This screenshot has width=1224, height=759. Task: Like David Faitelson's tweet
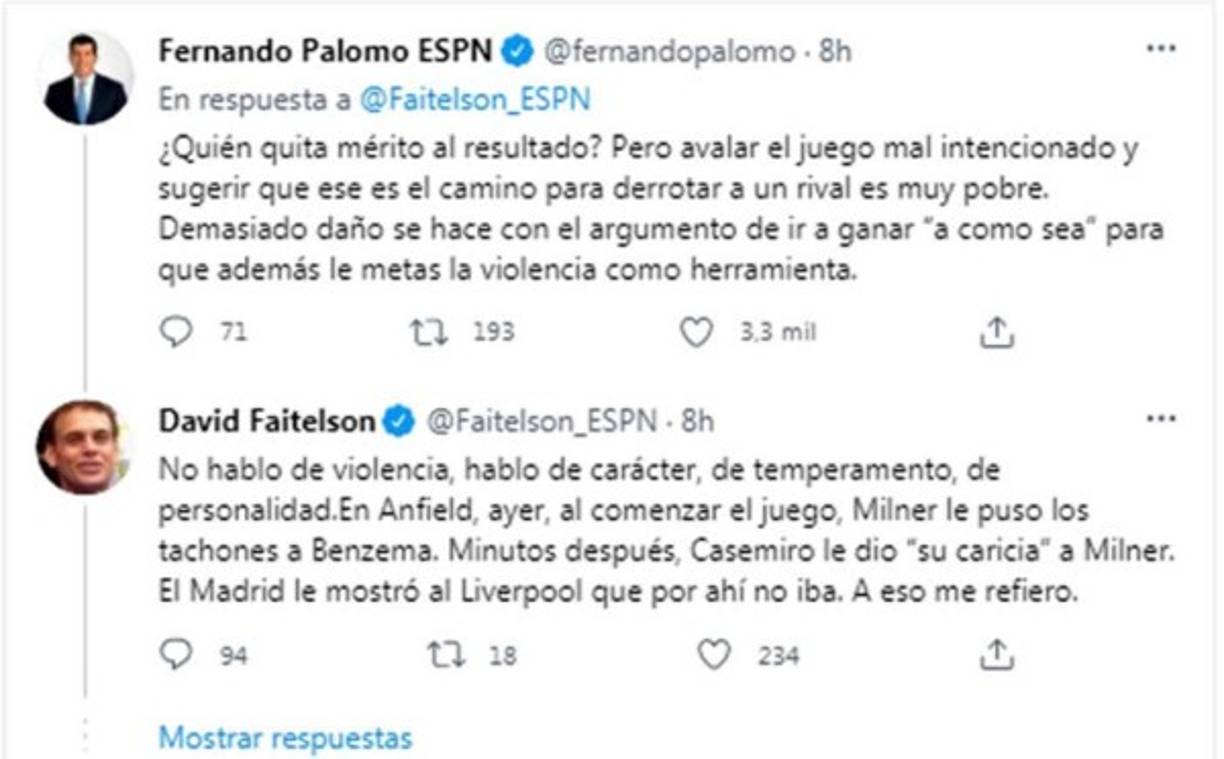click(713, 655)
